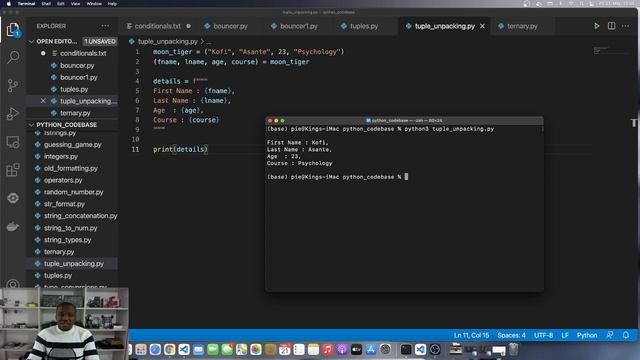640x360 pixels.
Task: Collapse the PYTHON_CODEBASE folder section
Action: tap(73, 124)
